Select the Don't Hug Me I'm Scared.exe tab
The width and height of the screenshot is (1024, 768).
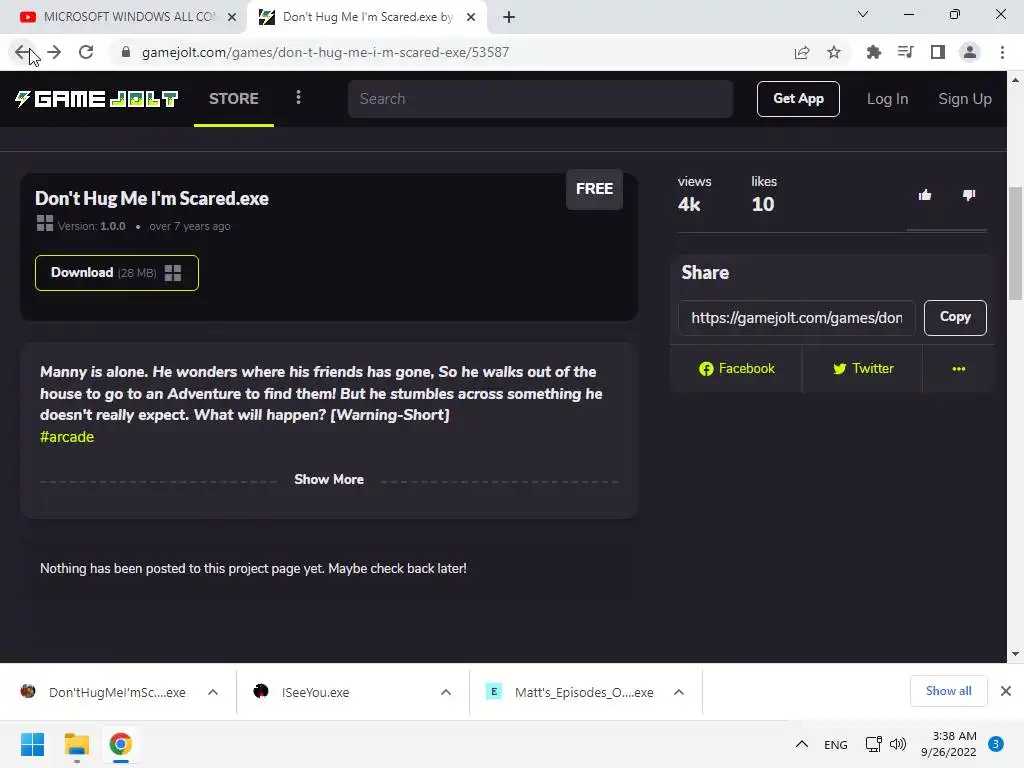pyautogui.click(x=367, y=17)
